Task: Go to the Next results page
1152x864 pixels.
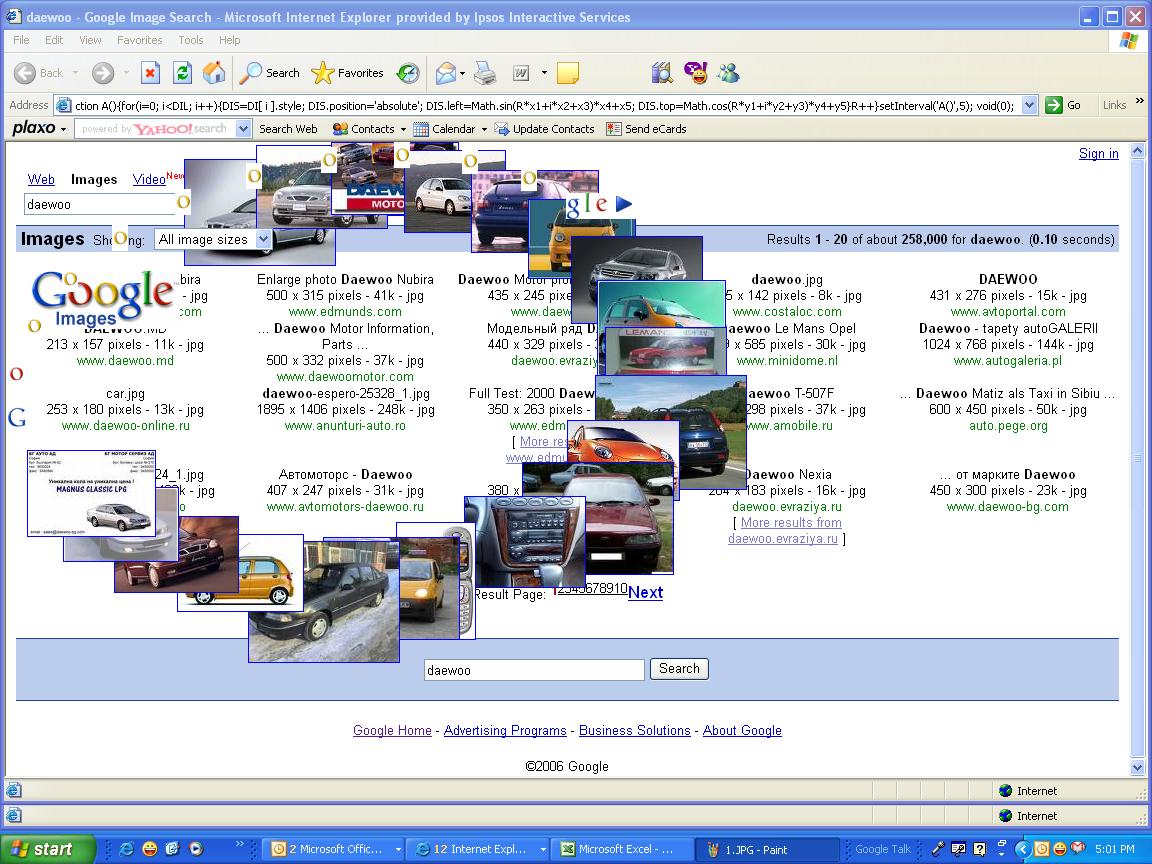Action: coord(646,593)
